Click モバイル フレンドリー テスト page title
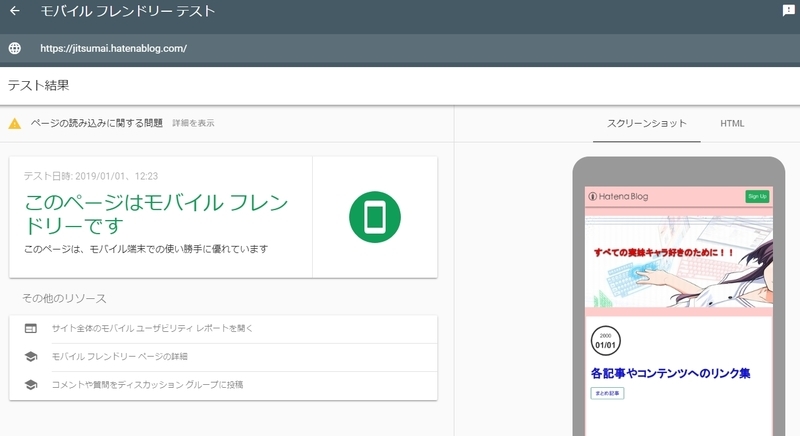800x436 pixels. click(128, 11)
